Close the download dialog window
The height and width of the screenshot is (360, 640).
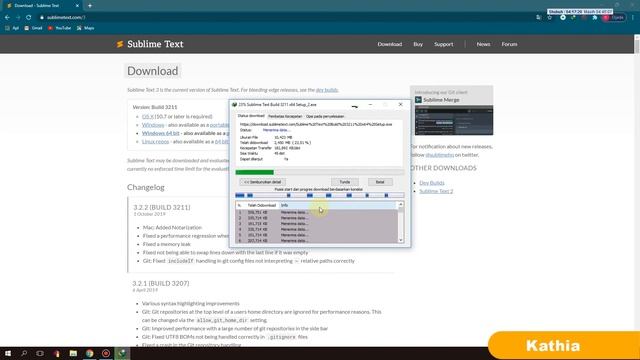(400, 105)
